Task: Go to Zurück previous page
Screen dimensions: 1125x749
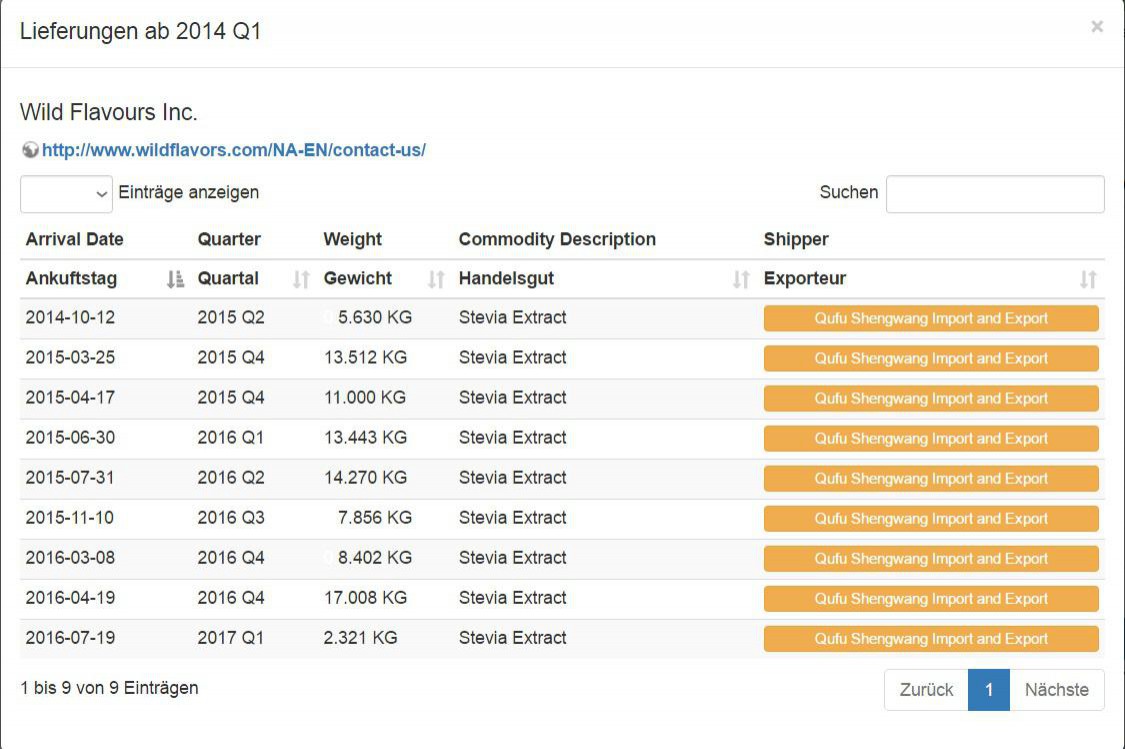Action: [926, 690]
